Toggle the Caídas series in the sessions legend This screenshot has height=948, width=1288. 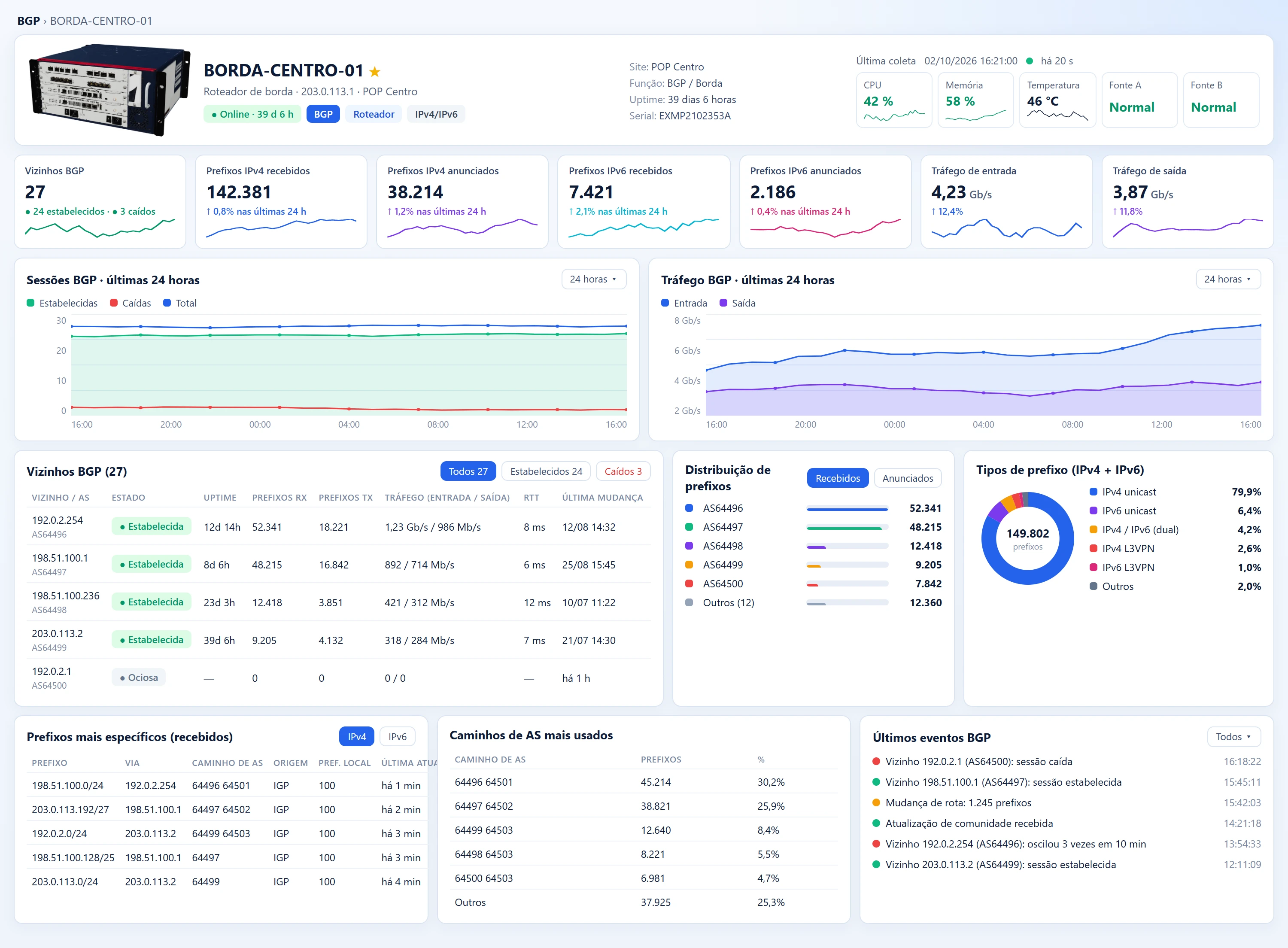click(130, 303)
